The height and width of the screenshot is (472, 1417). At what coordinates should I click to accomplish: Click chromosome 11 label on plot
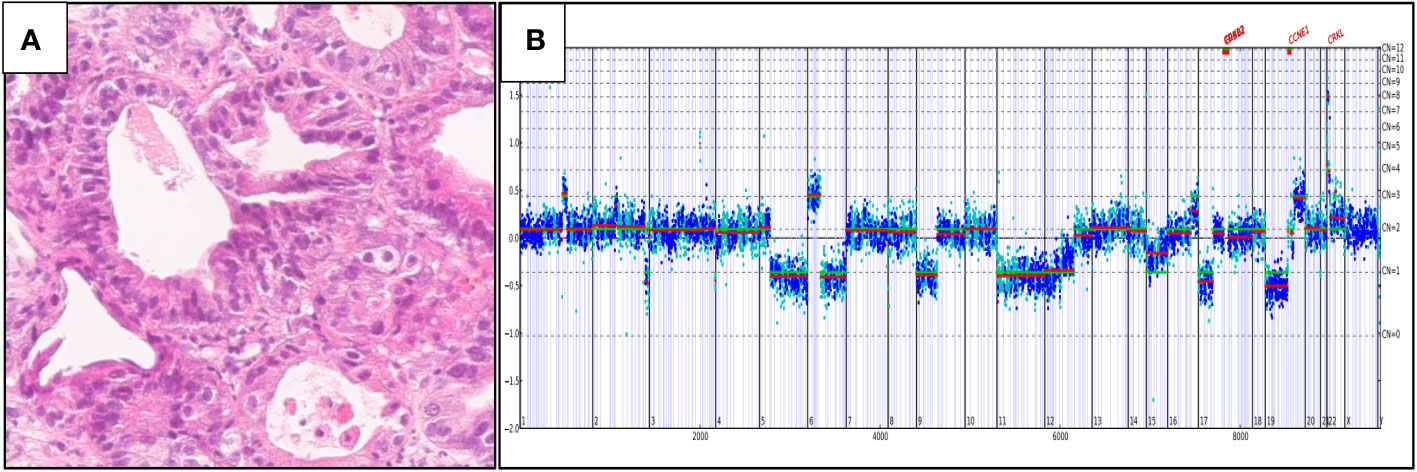click(x=1001, y=422)
